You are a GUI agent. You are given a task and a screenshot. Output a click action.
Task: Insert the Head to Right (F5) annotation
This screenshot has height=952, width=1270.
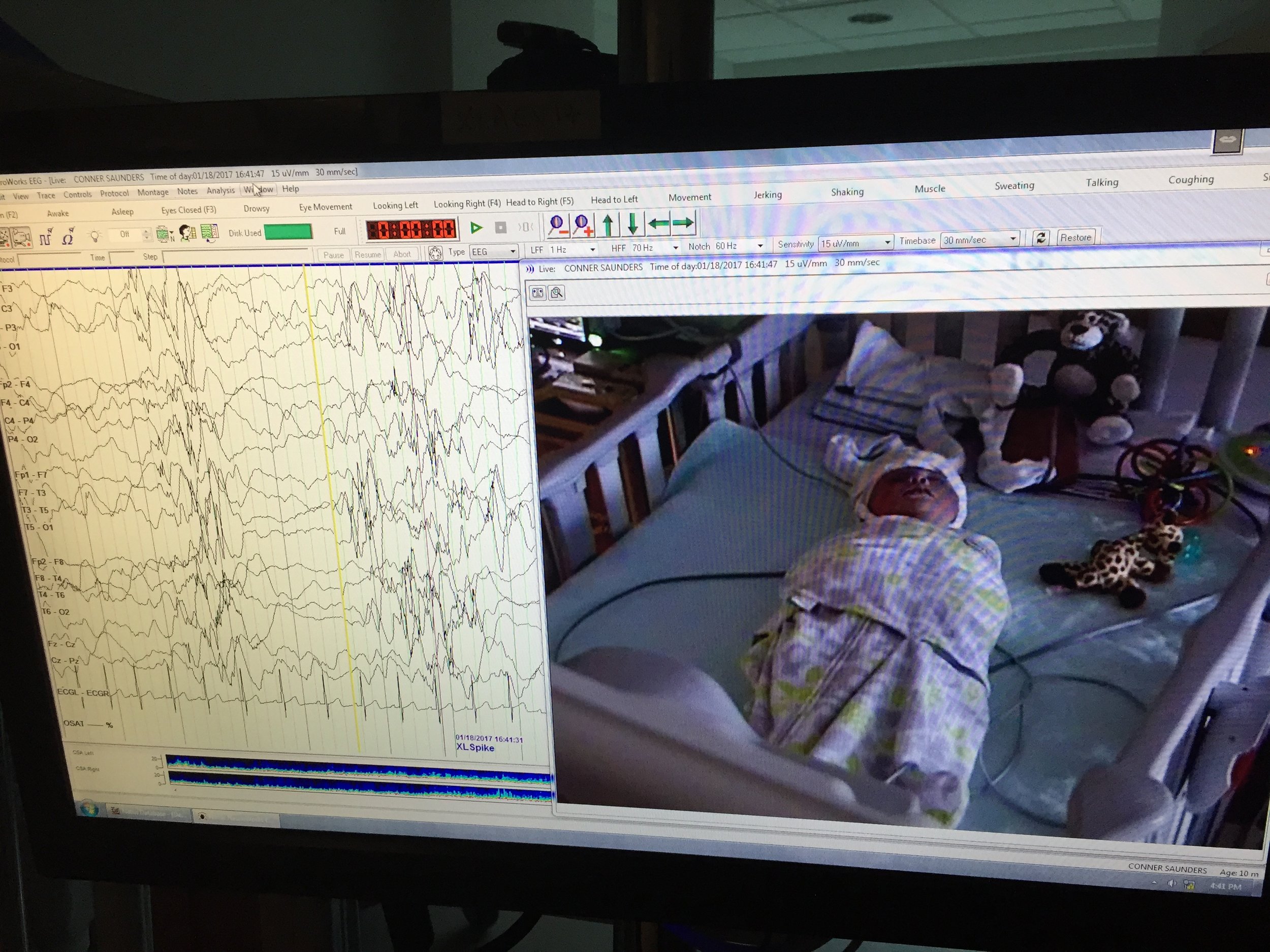pos(539,202)
